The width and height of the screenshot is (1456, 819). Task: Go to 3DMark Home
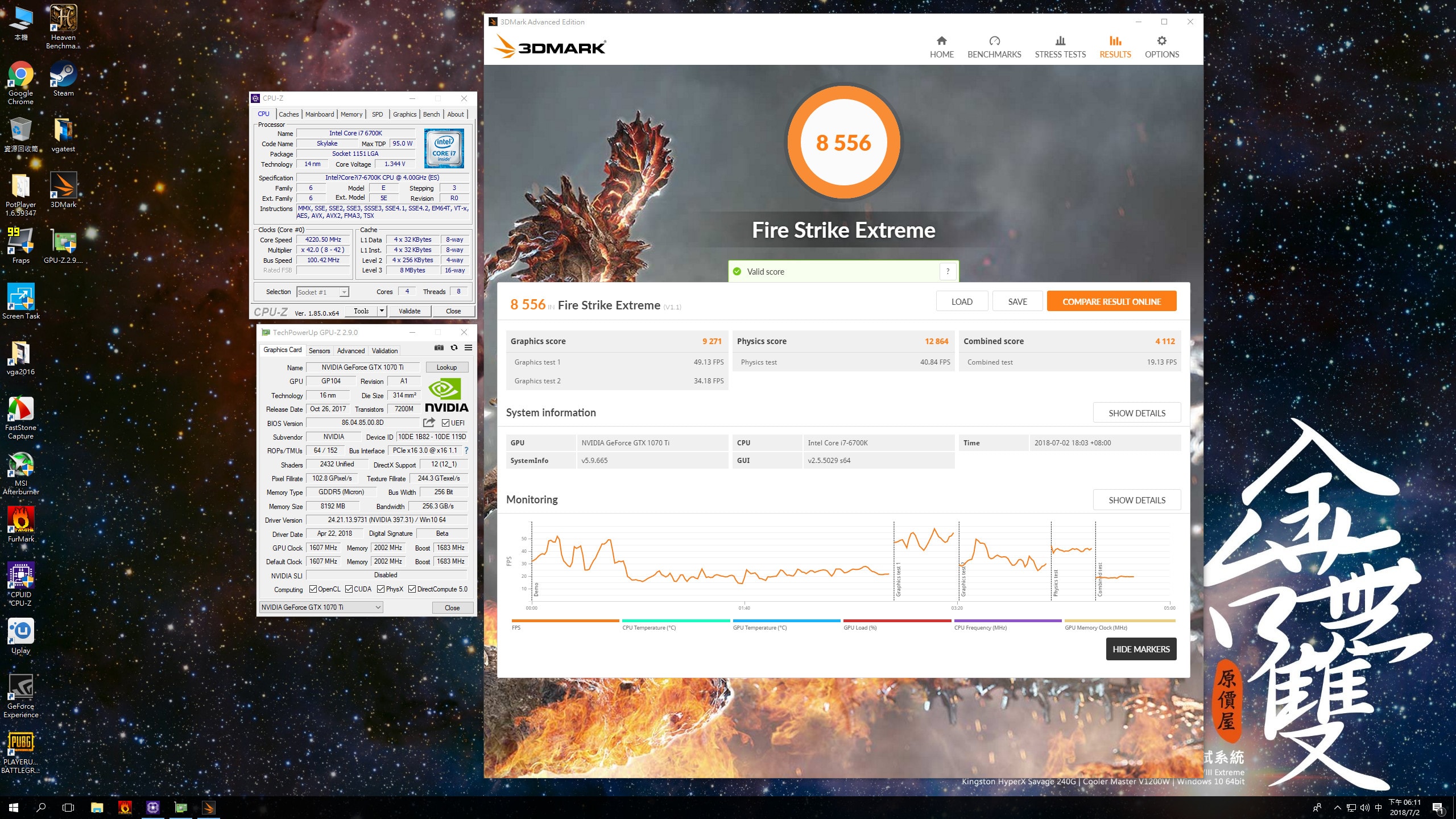pyautogui.click(x=942, y=47)
